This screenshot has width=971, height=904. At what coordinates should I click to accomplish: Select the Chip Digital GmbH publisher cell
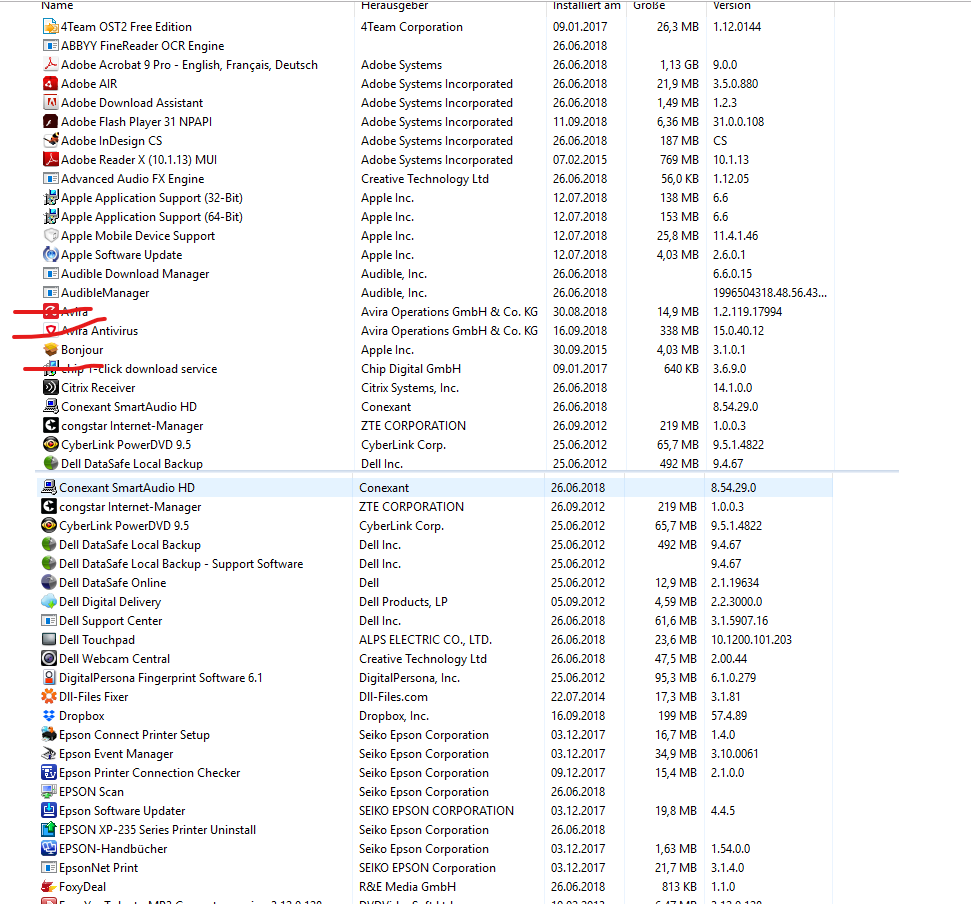411,369
